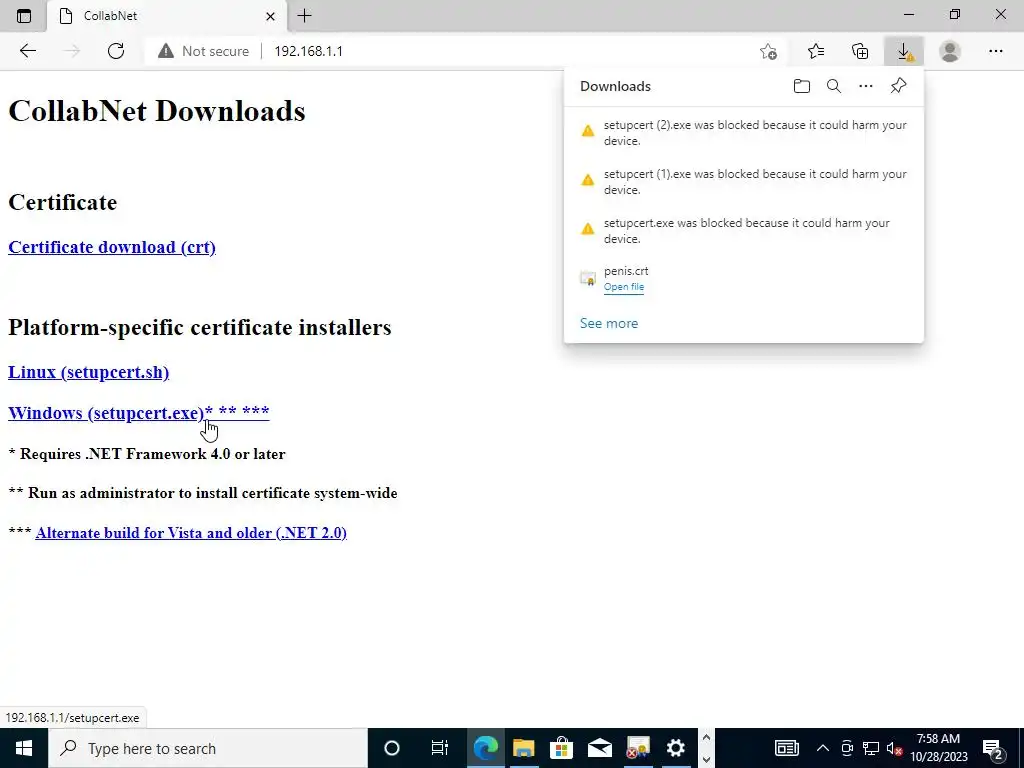Open Settings gear on taskbar
This screenshot has height=768, width=1024.
tap(675, 748)
